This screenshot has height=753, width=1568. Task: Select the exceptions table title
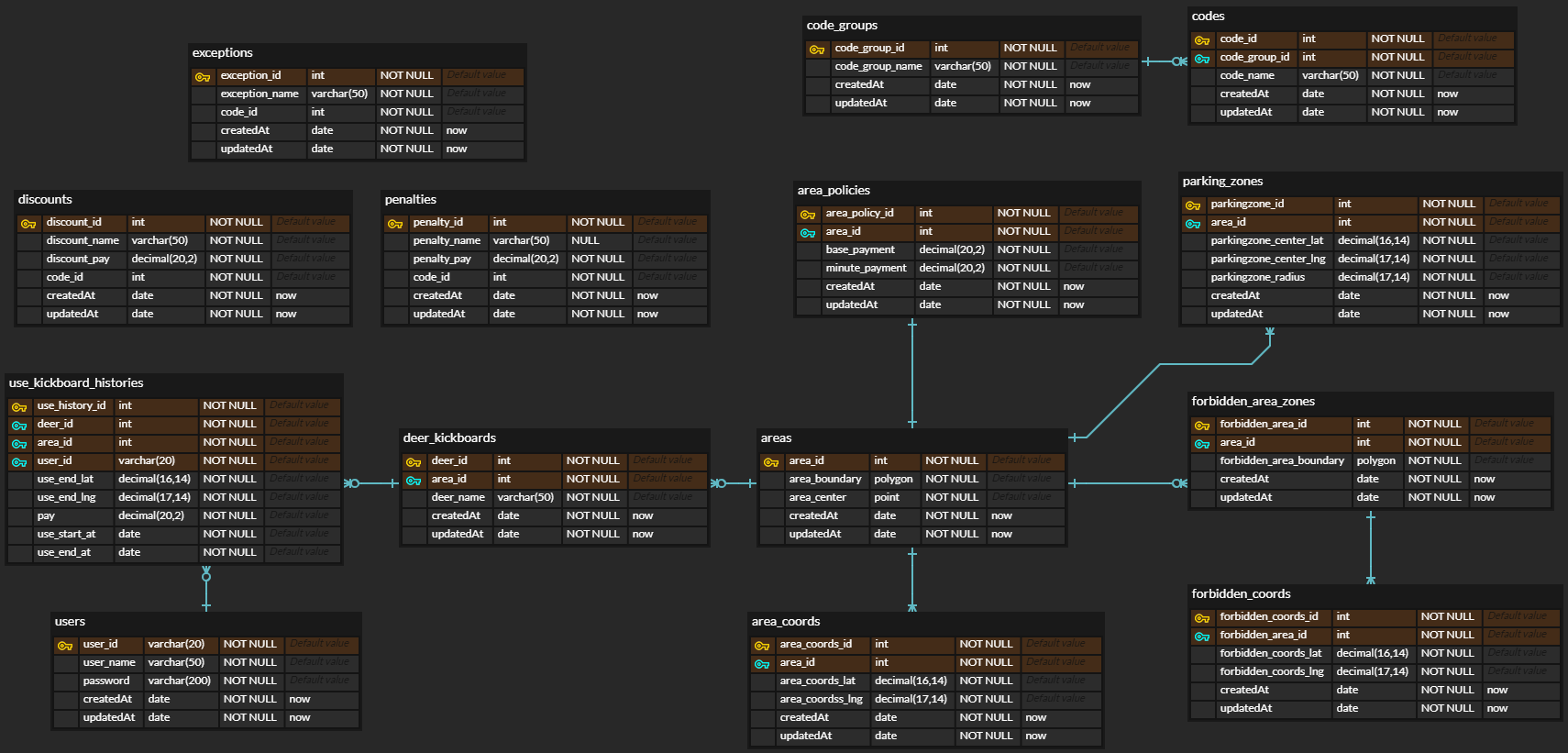(x=223, y=52)
